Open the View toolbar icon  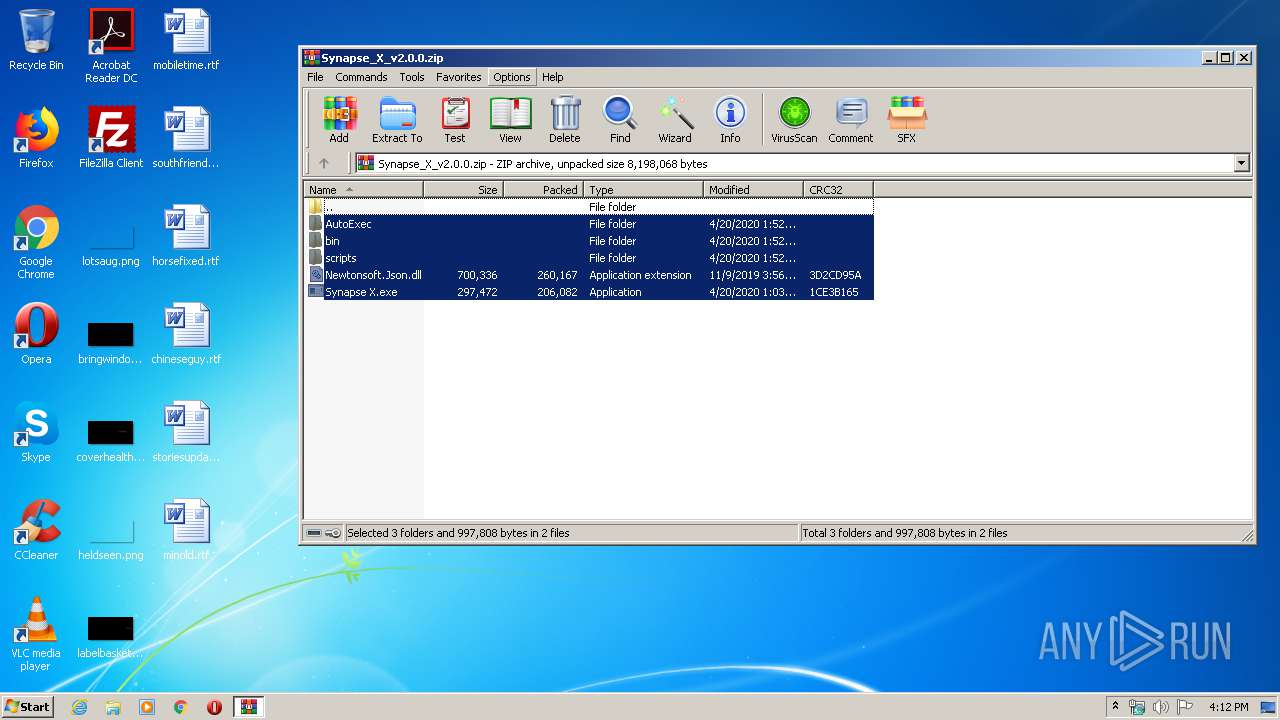coord(510,120)
